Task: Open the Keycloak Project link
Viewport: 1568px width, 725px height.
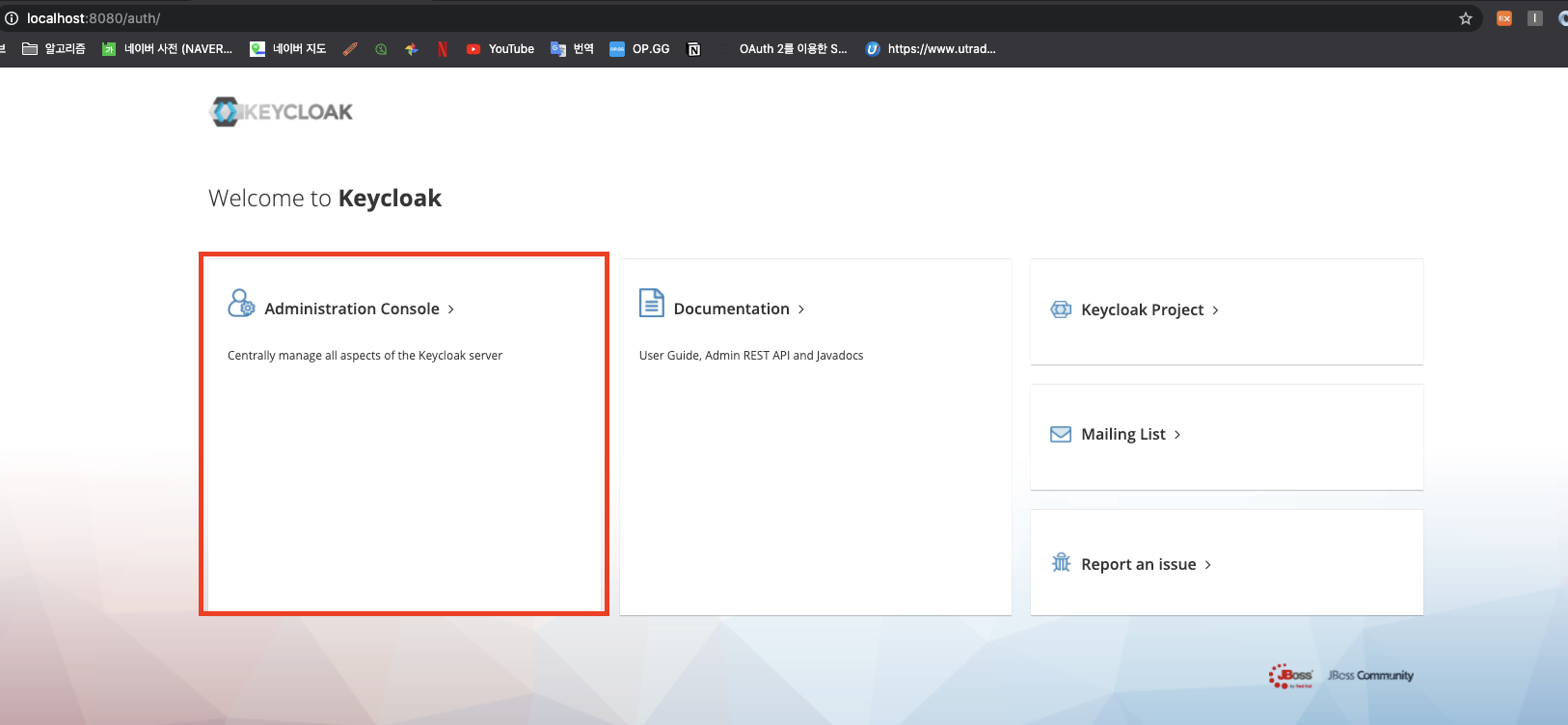Action: click(x=1143, y=309)
